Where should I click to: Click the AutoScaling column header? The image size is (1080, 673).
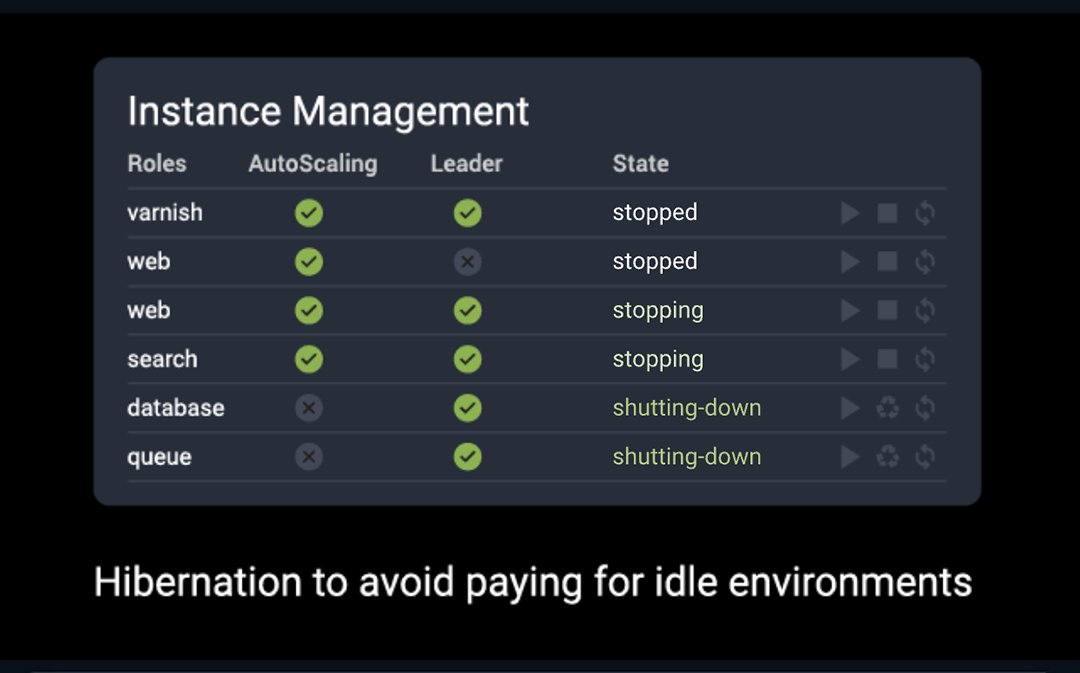pos(313,164)
